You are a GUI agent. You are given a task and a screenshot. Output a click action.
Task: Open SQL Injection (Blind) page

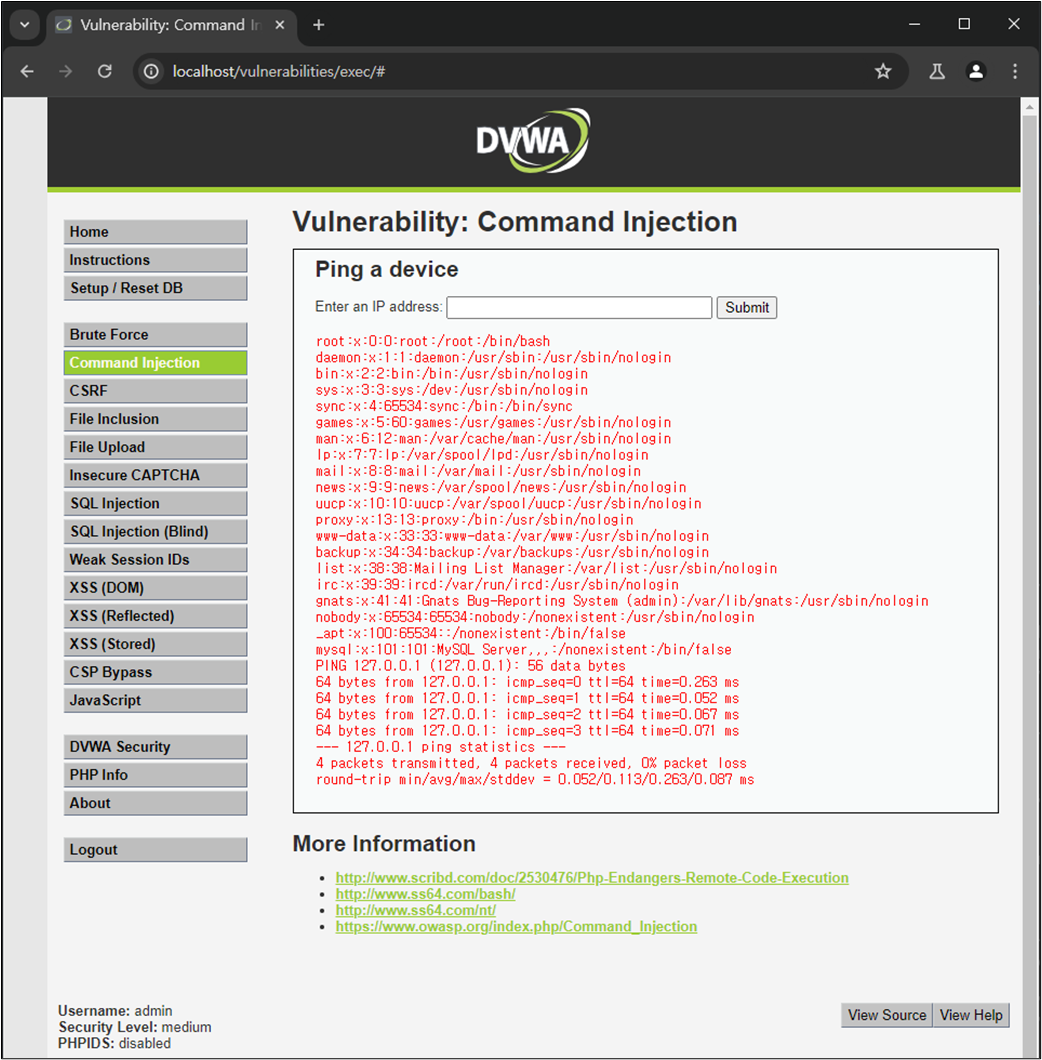[156, 531]
